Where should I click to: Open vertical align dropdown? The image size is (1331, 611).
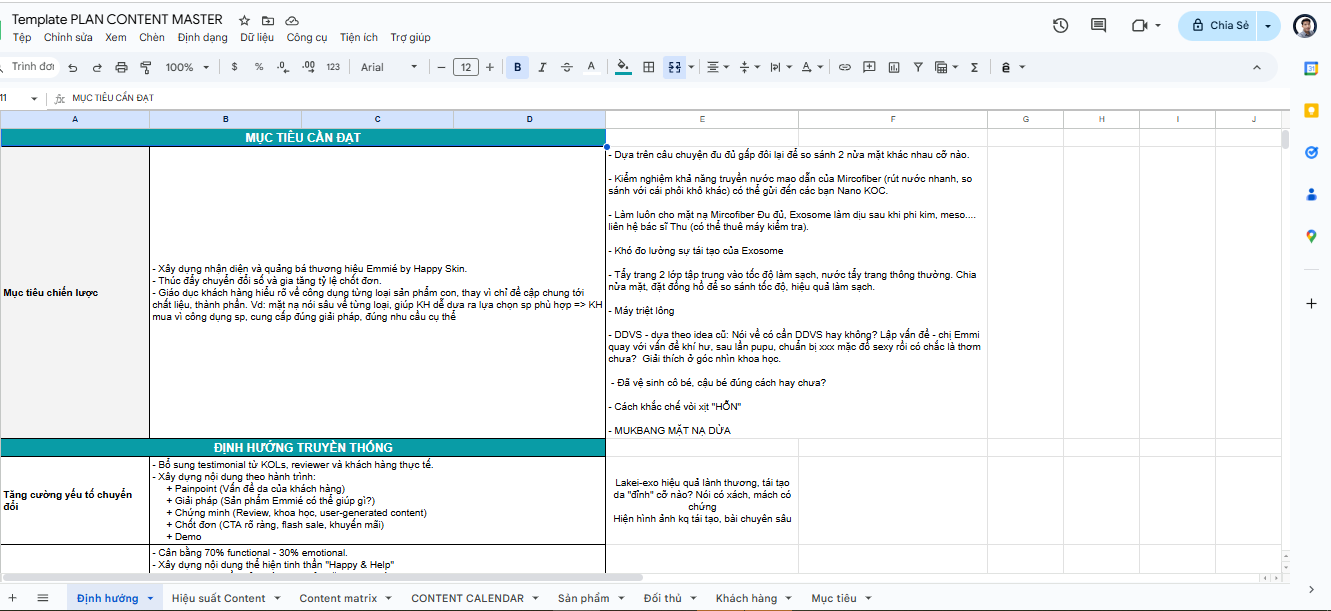coord(749,67)
